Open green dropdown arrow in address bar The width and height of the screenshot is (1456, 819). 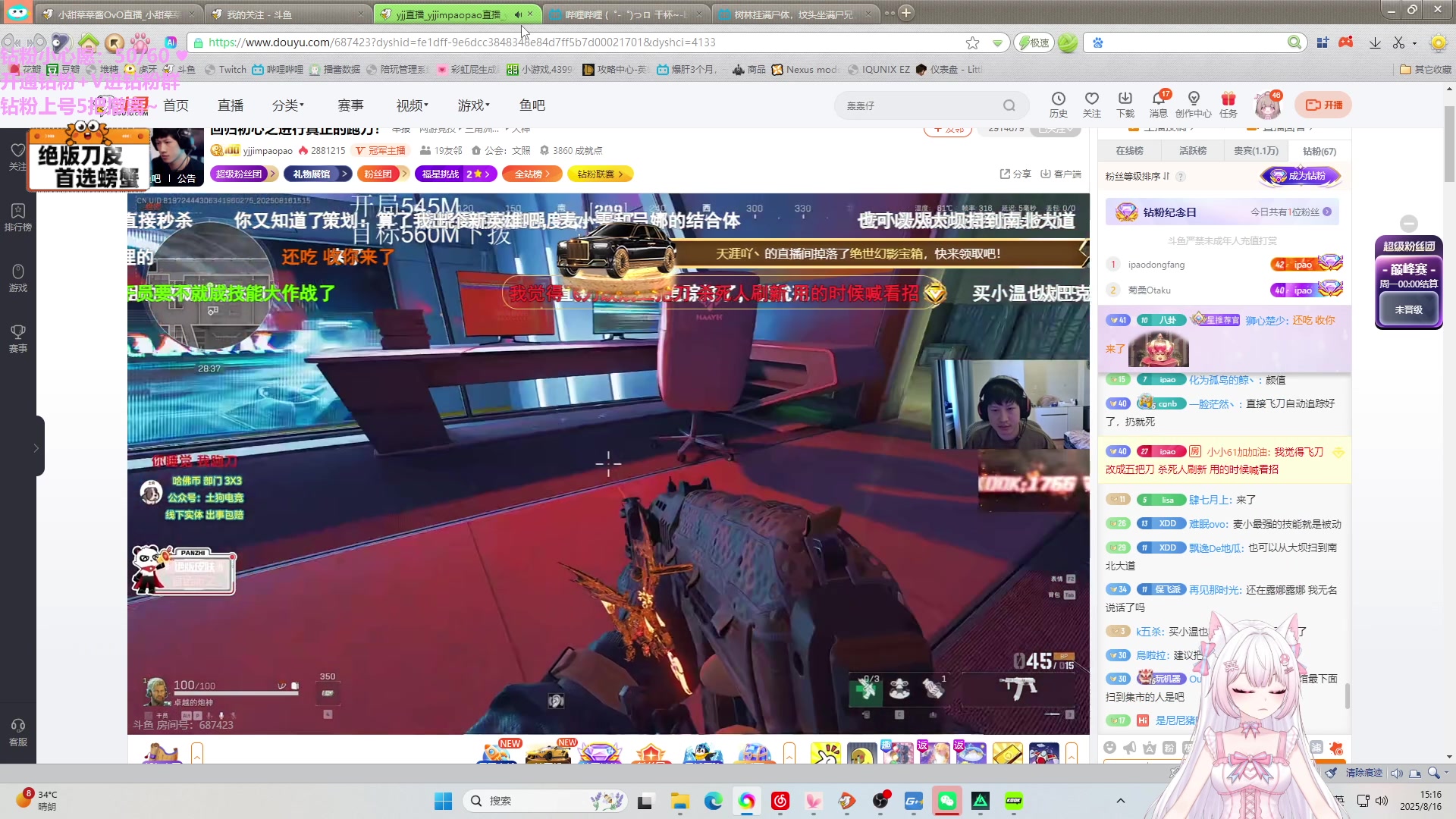pos(997,43)
